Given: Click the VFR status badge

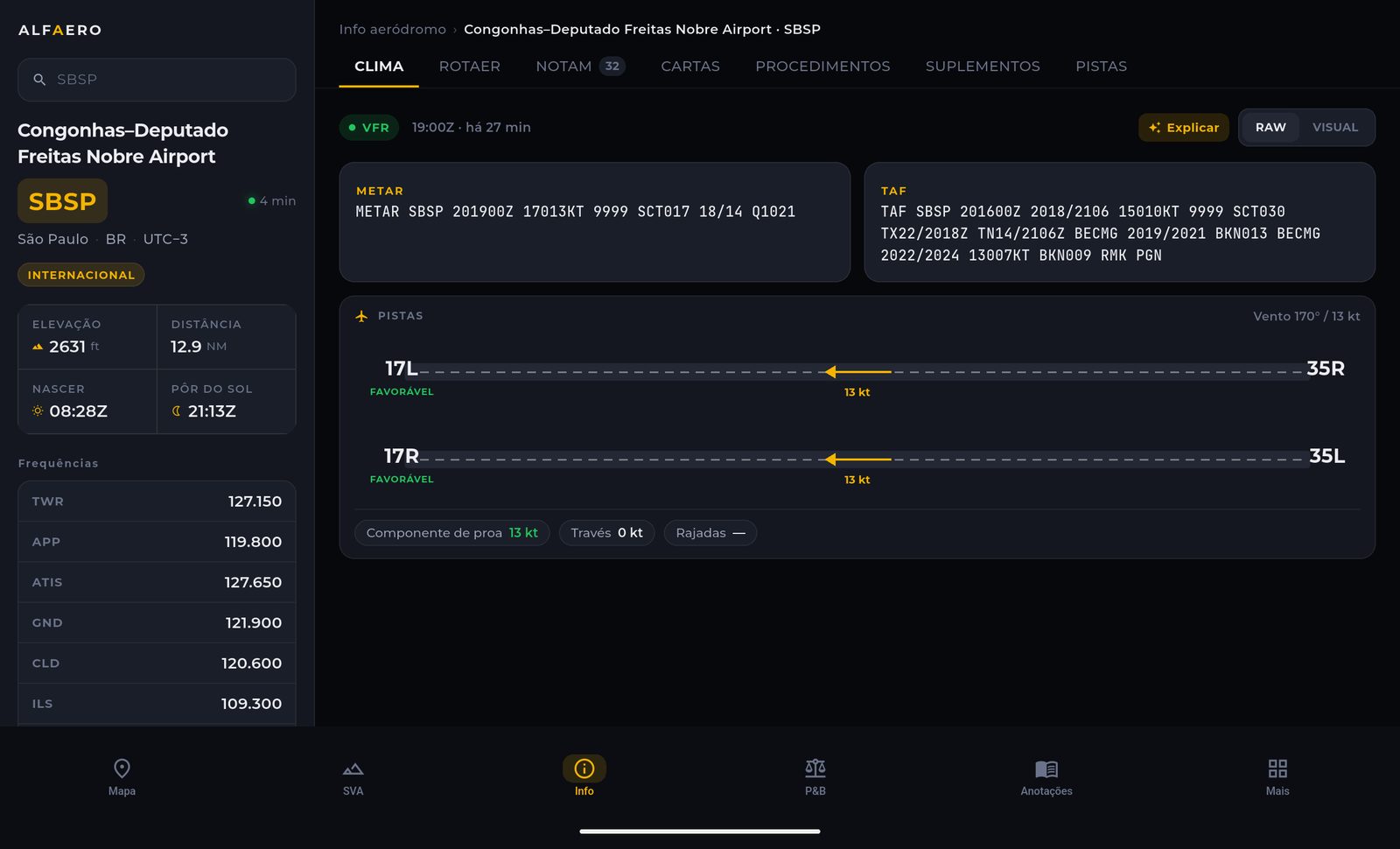Looking at the screenshot, I should click(369, 127).
